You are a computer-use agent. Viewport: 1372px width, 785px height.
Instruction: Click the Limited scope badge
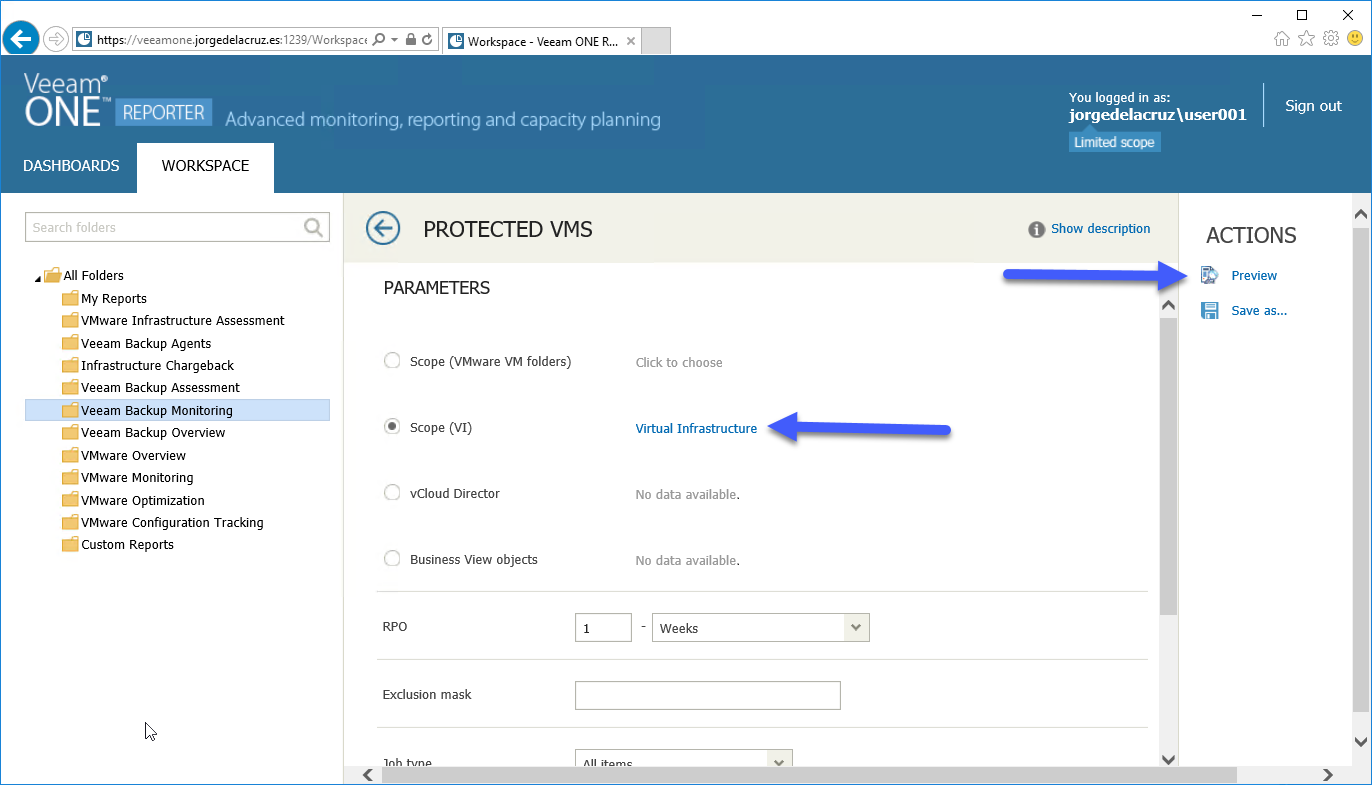(1114, 142)
